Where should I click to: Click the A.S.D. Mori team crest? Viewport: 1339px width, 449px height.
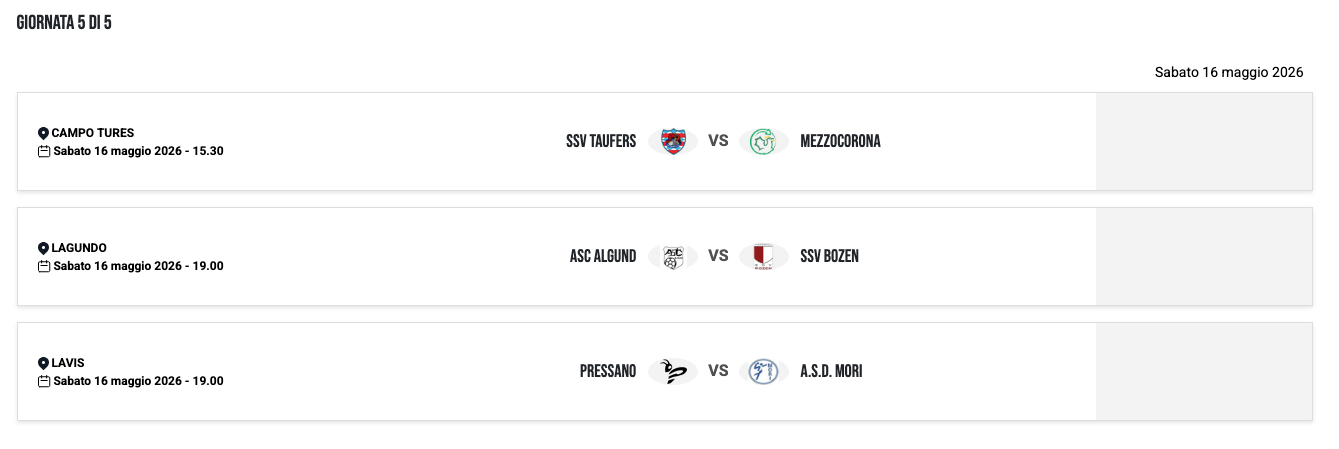click(x=764, y=371)
